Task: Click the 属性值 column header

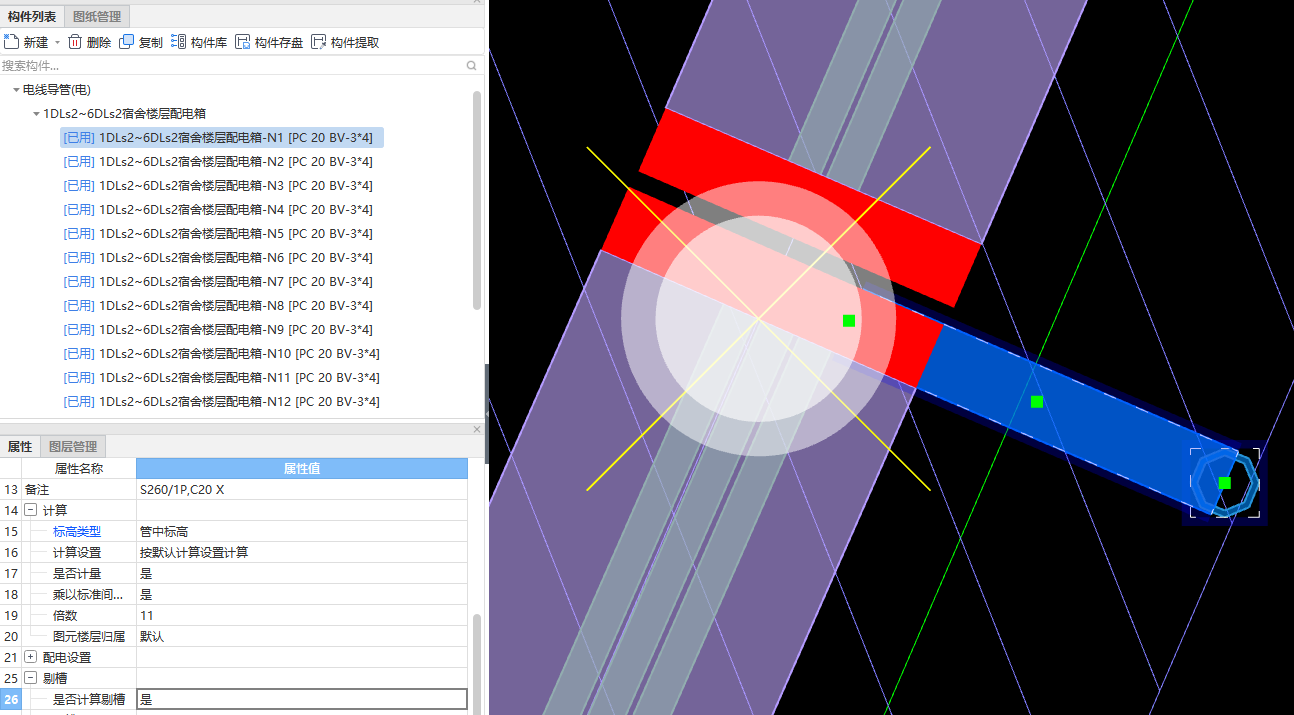Action: [x=302, y=468]
